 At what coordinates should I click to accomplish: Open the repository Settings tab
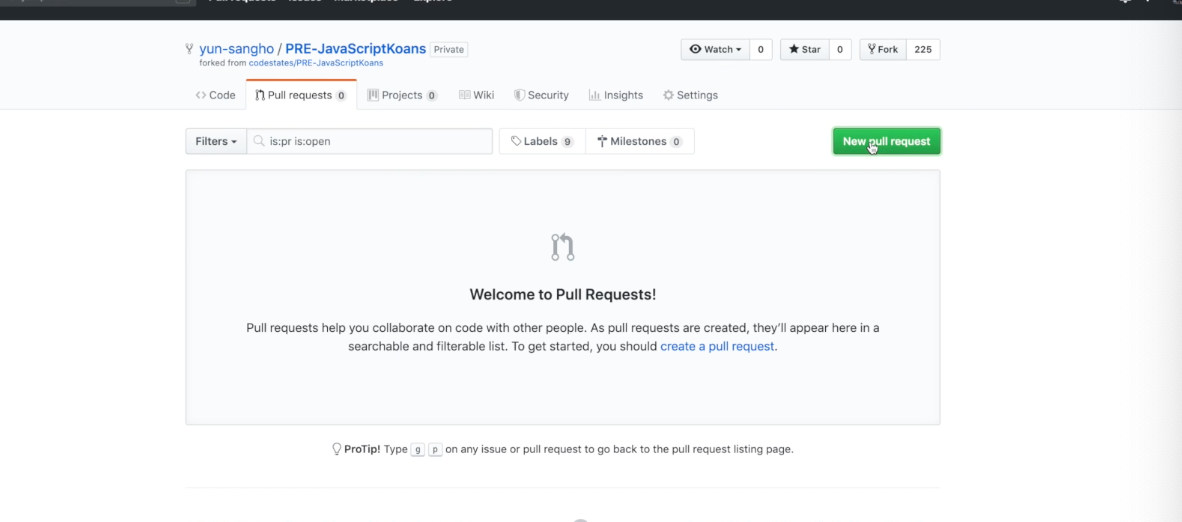pos(690,95)
